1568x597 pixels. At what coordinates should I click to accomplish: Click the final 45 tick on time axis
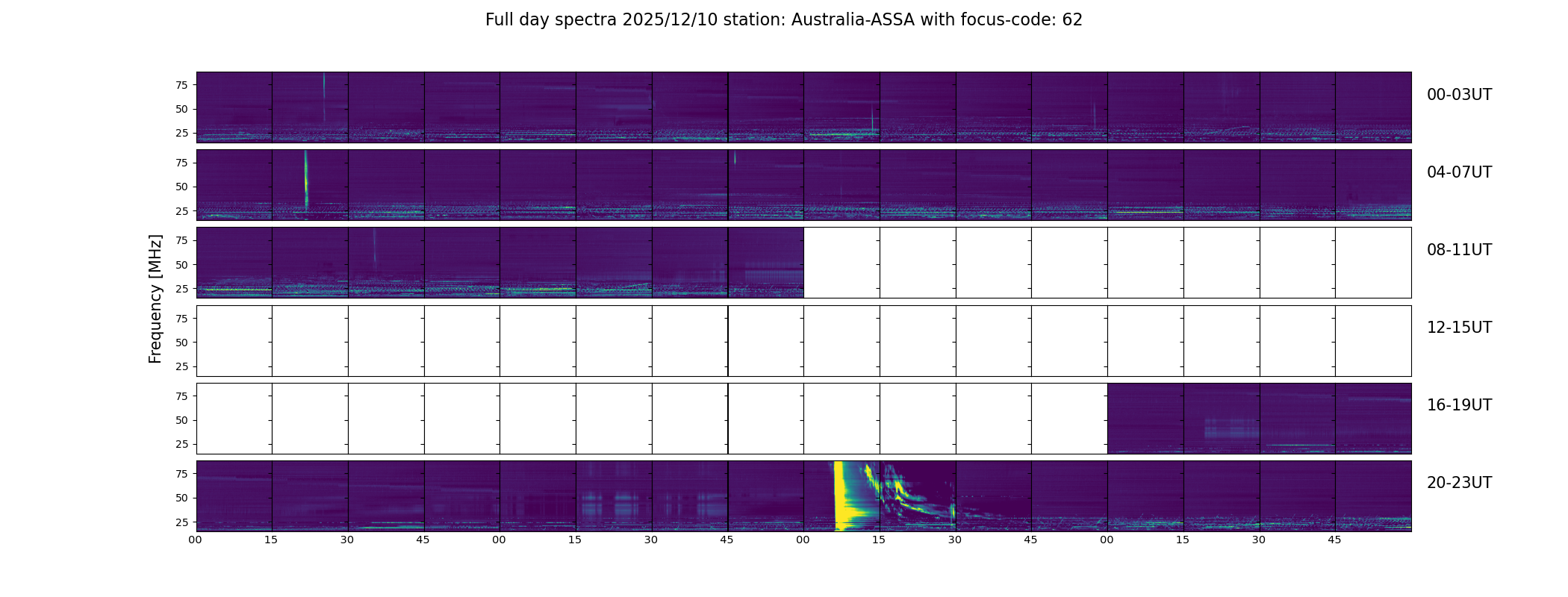click(1334, 540)
